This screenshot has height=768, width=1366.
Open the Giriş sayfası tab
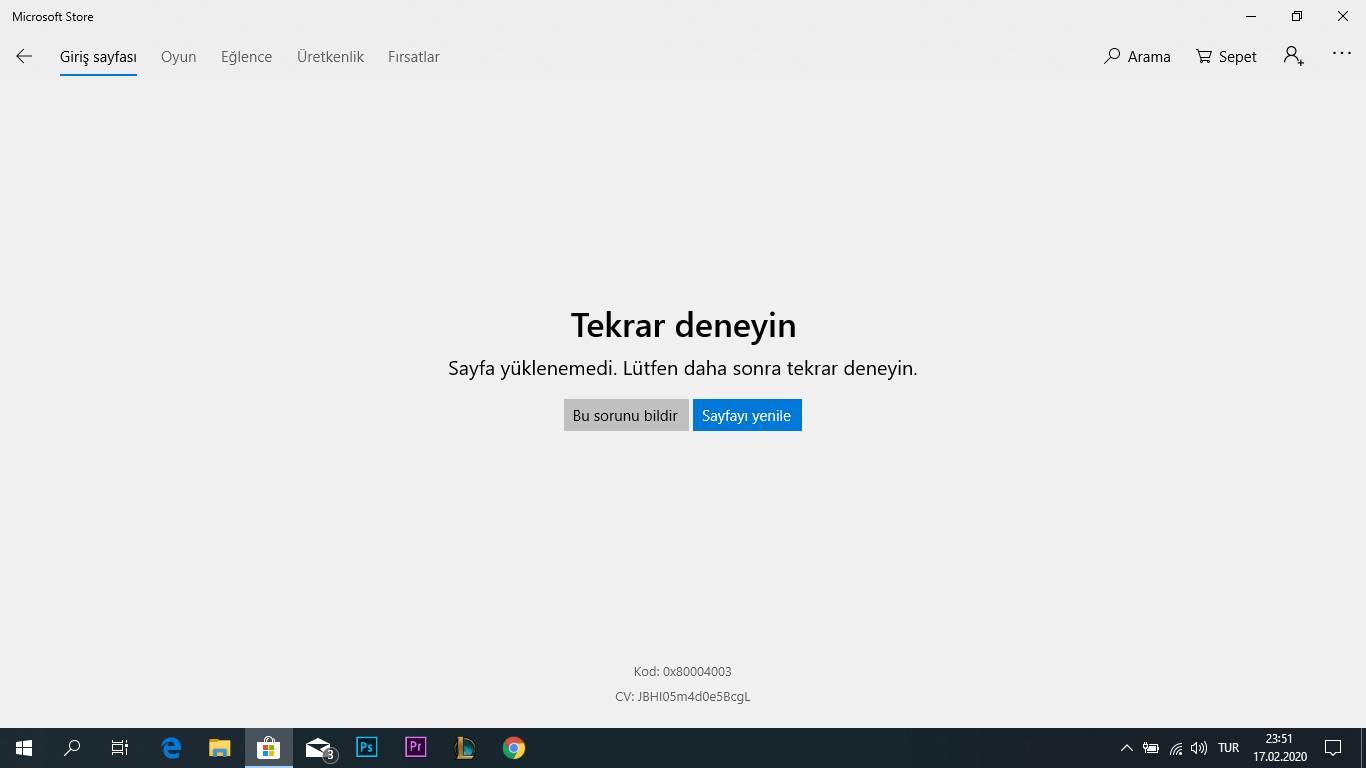point(98,57)
